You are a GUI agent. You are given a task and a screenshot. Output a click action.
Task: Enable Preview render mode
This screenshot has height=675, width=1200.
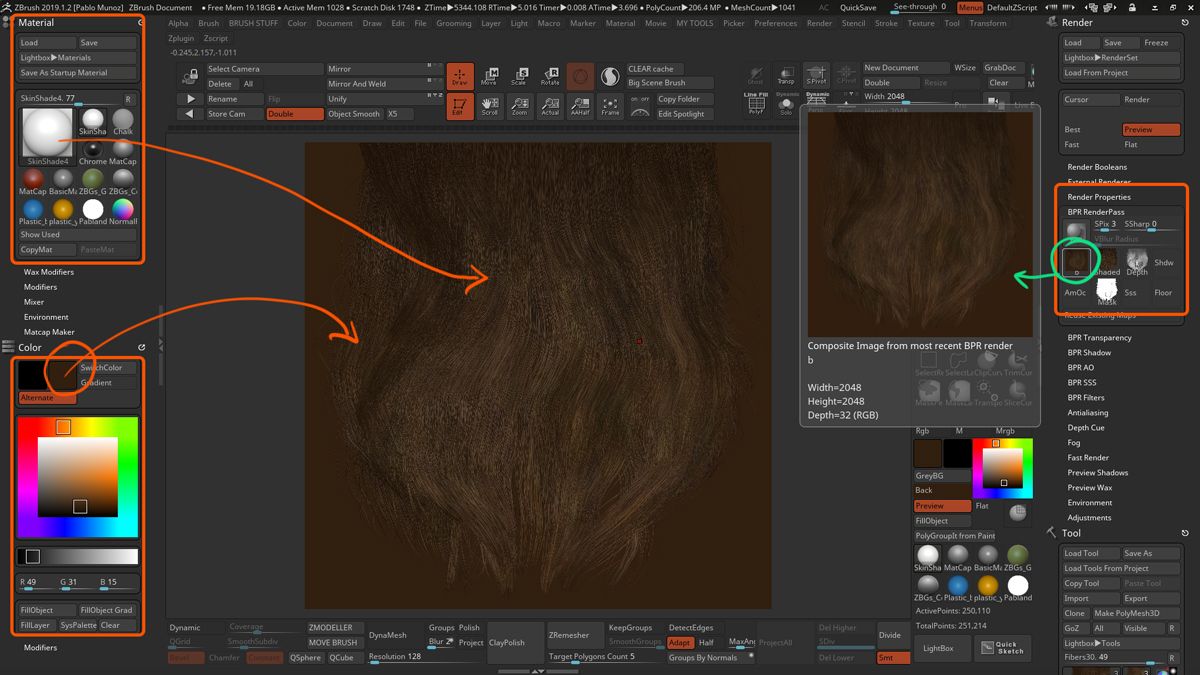1150,129
